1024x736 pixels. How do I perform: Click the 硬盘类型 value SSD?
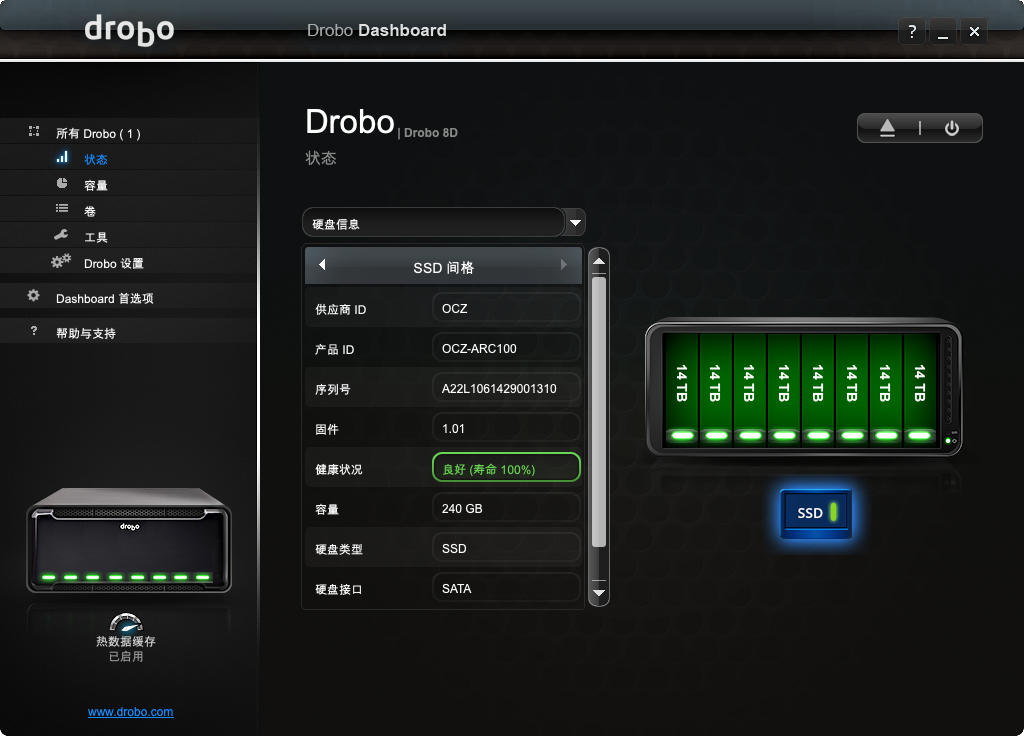pyautogui.click(x=506, y=549)
